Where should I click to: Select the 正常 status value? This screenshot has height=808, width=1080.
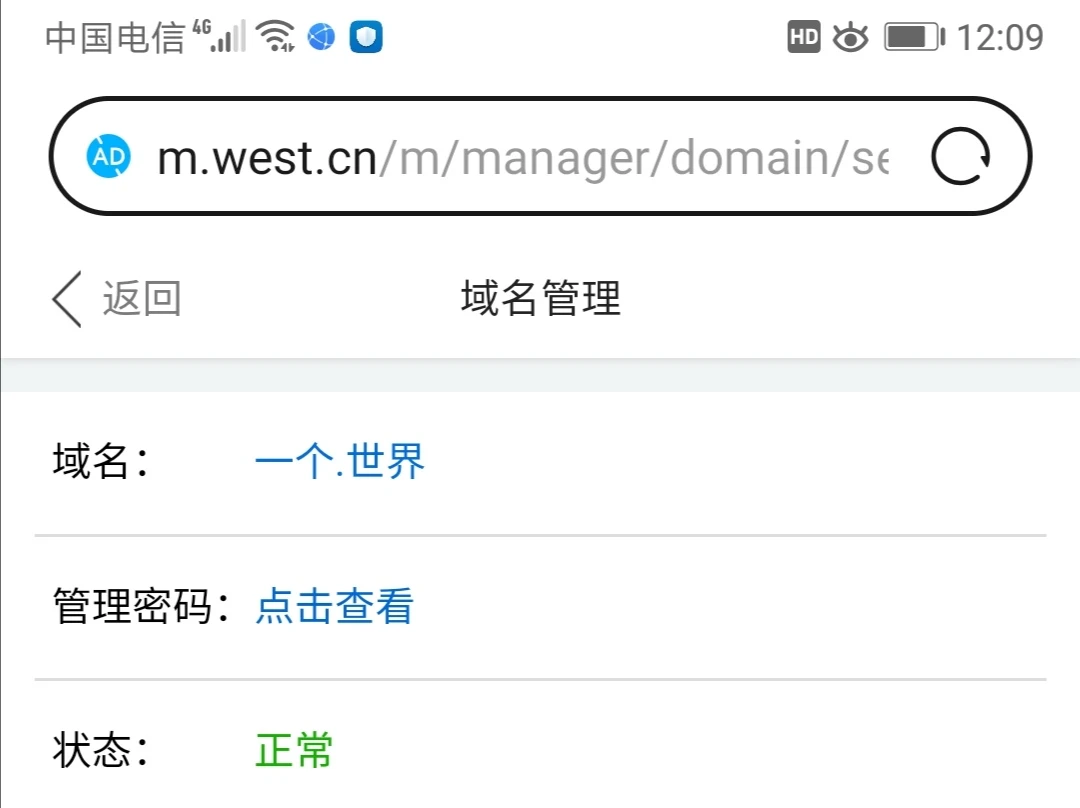(x=294, y=751)
